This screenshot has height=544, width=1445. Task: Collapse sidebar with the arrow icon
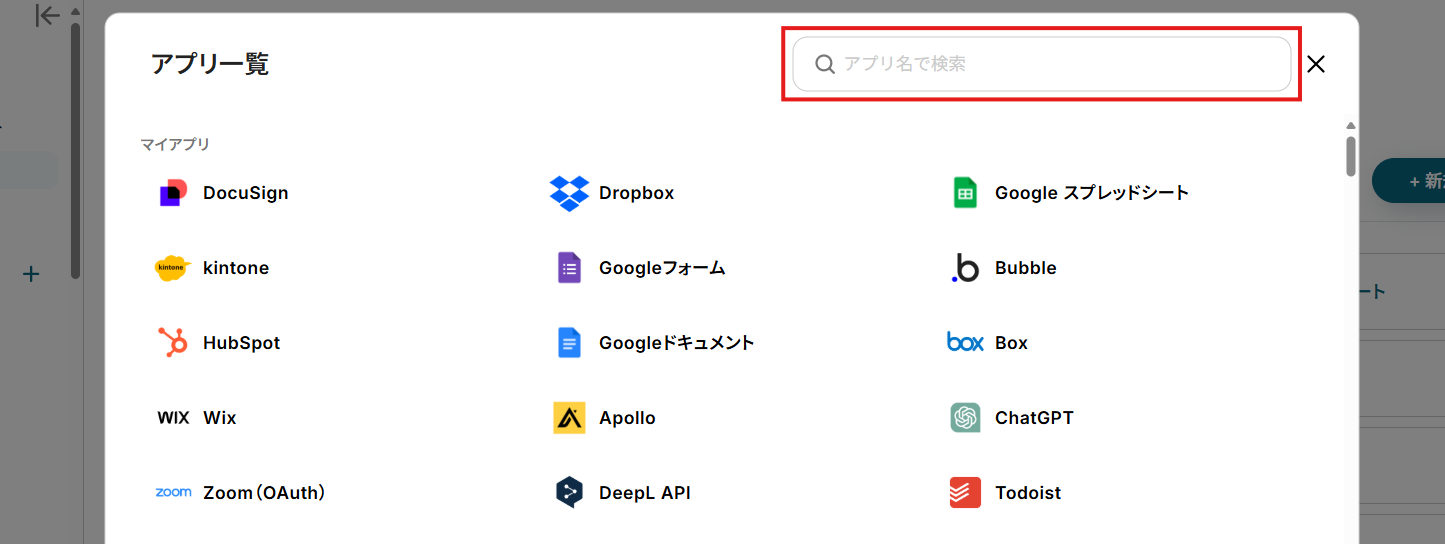[x=47, y=15]
